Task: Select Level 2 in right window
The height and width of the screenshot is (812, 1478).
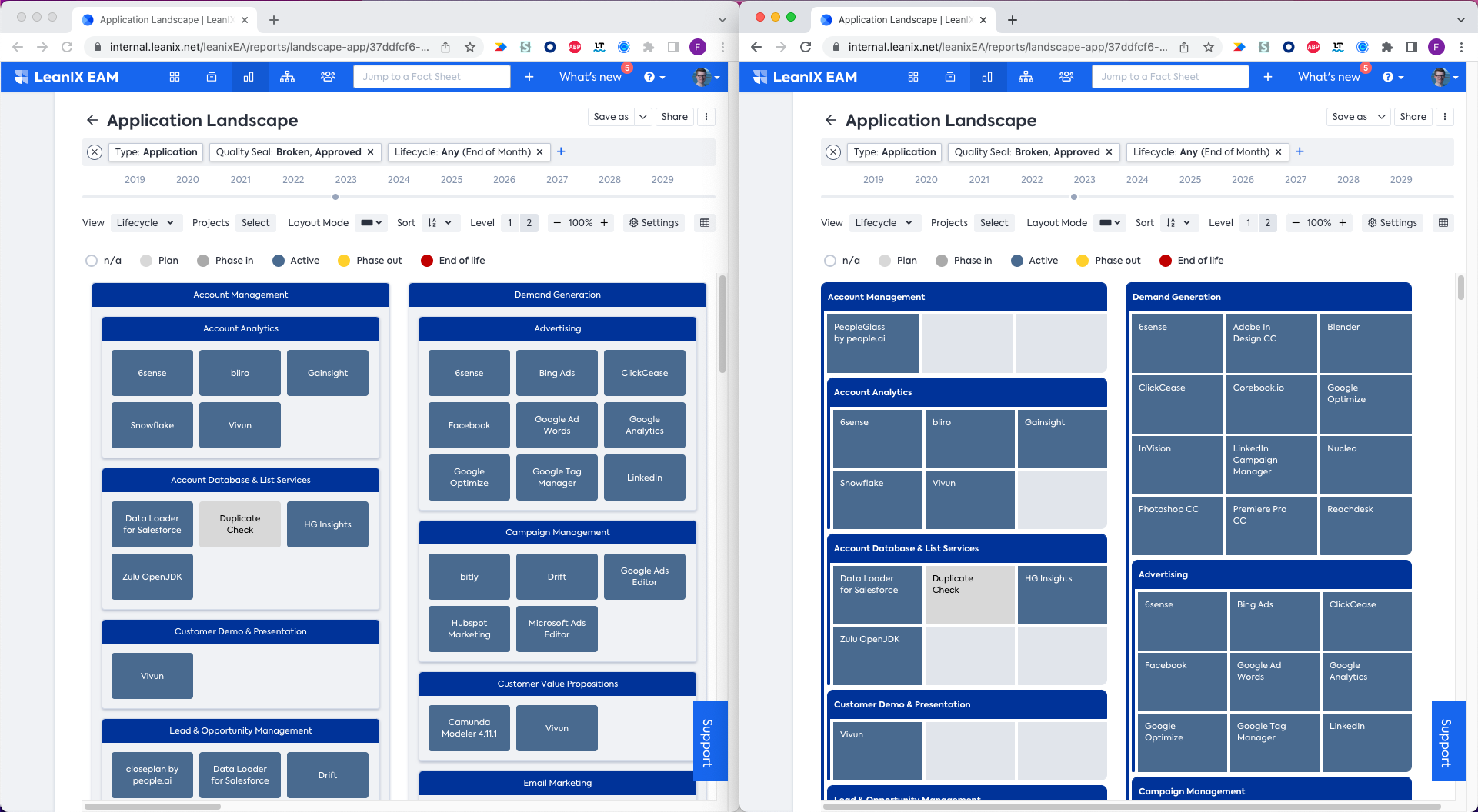Action: coord(1267,223)
